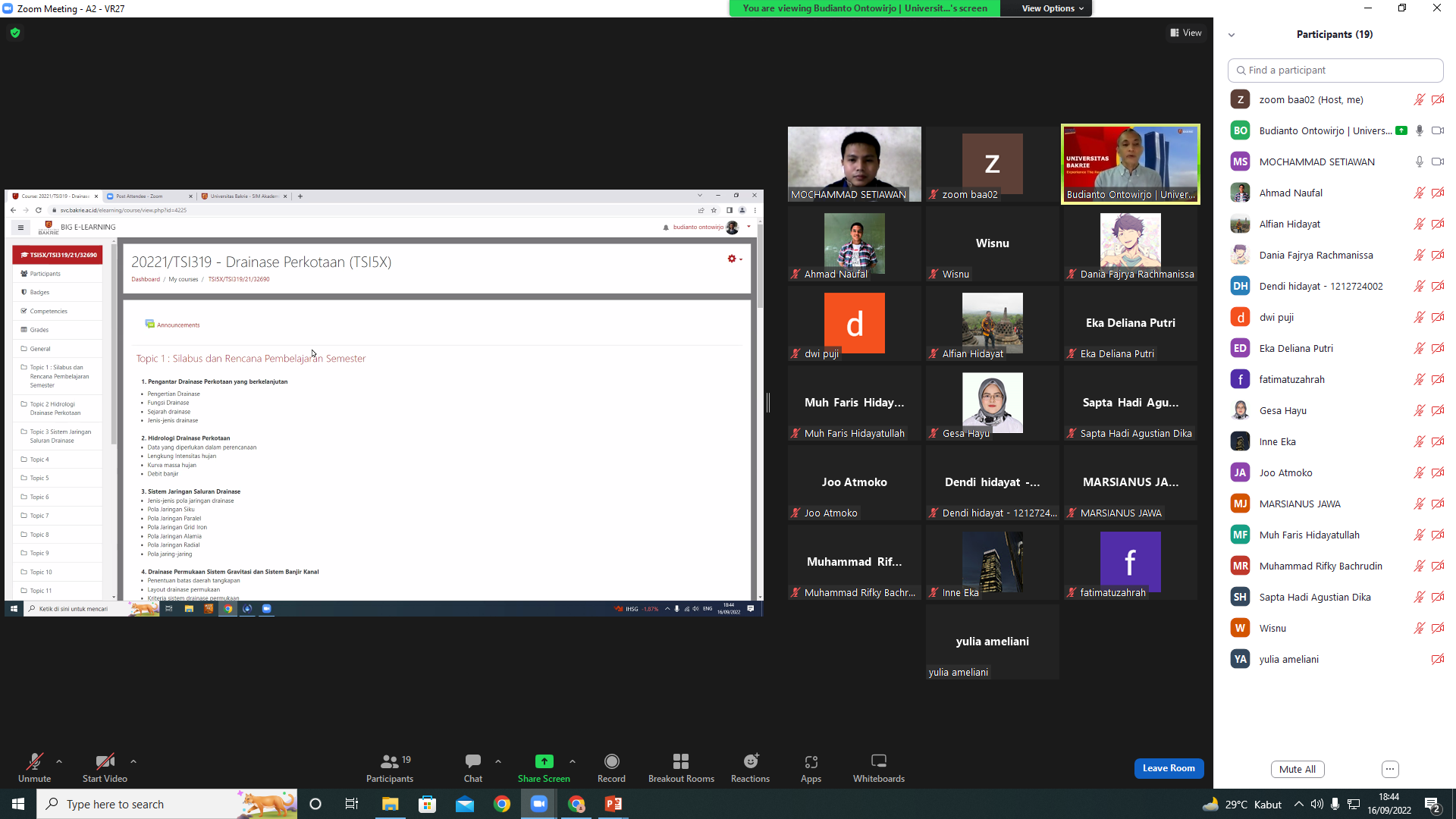Collapse the Participants panel chevron

pyautogui.click(x=1232, y=35)
